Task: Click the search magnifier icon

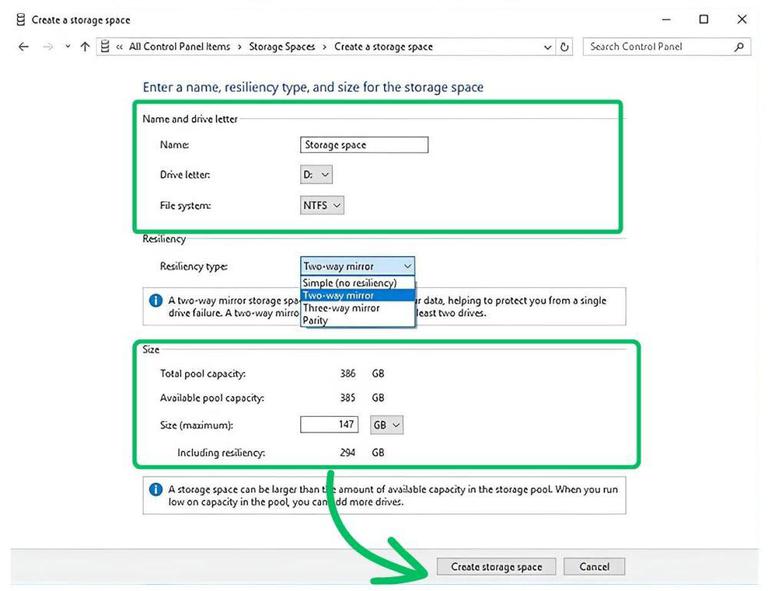Action: click(x=739, y=47)
